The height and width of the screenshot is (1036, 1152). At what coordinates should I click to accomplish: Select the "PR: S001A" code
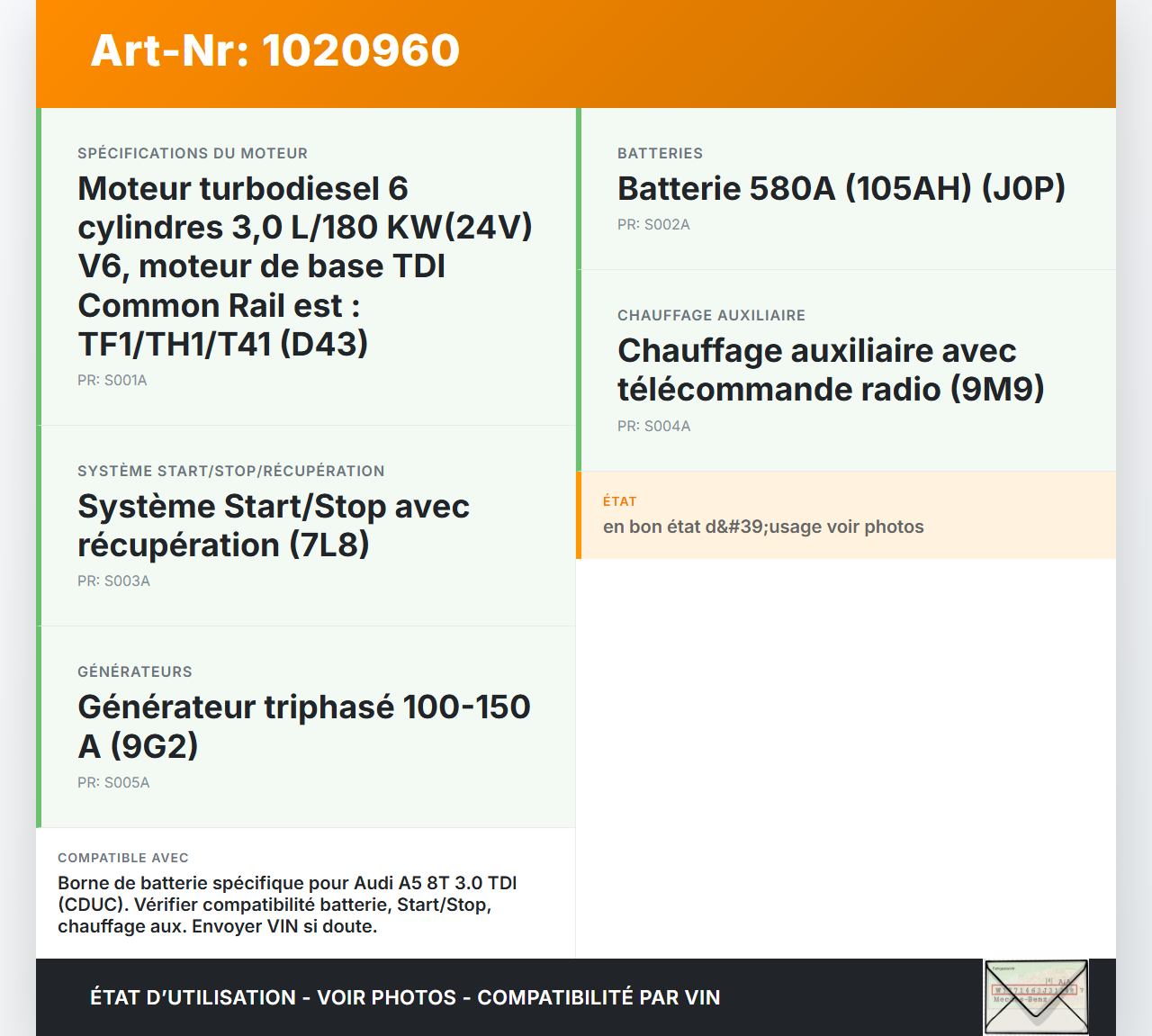[112, 381]
